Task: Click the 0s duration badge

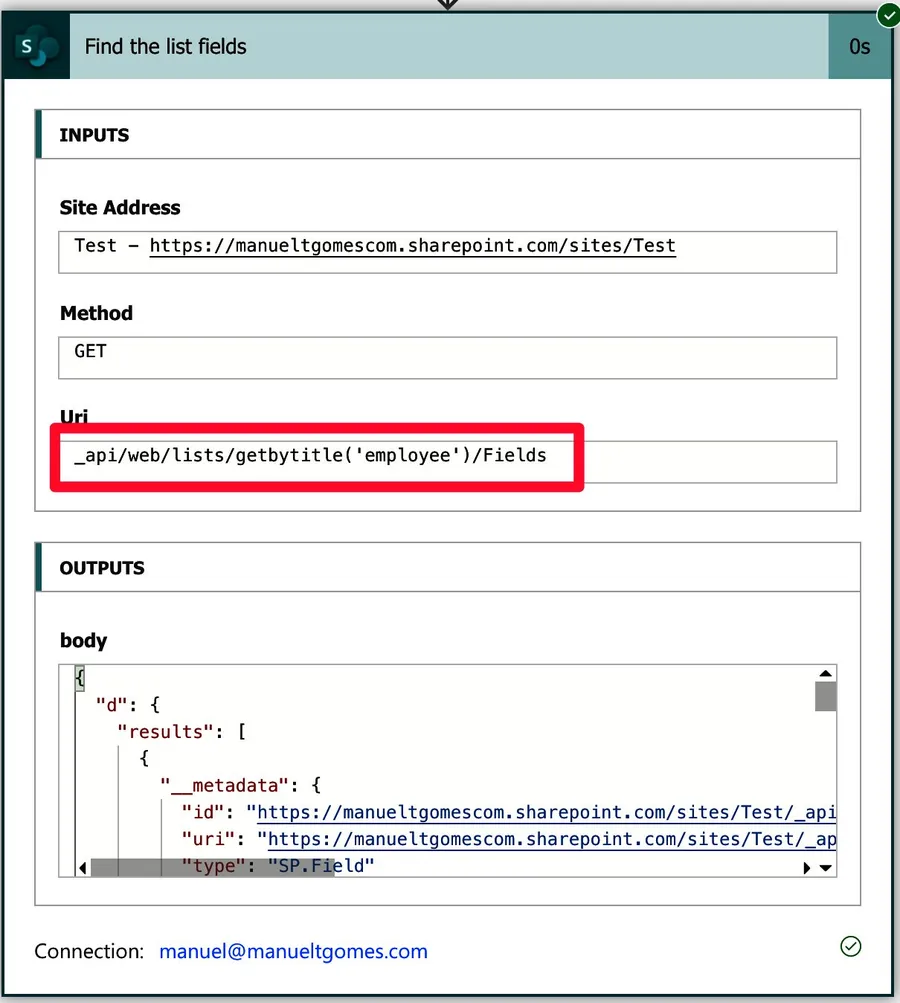Action: 859,47
